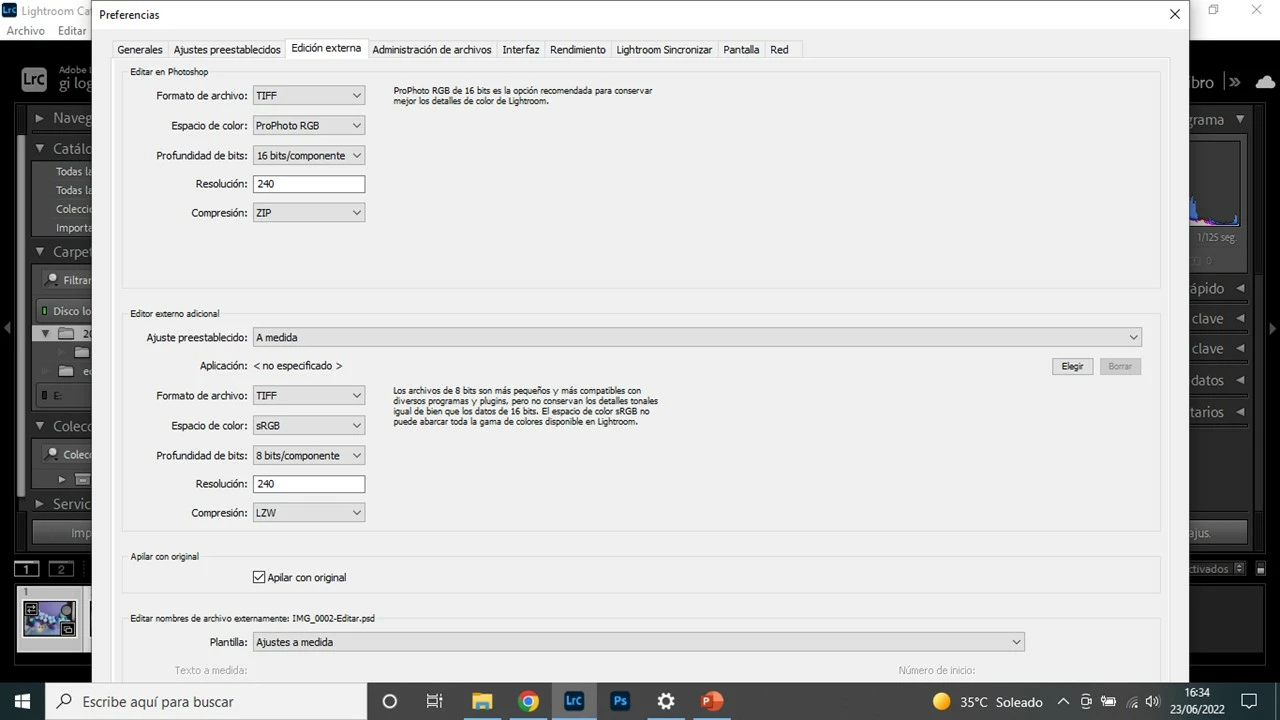1280x720 pixels.
Task: Click weather 35°C Soleado widget
Action: [x=987, y=702]
